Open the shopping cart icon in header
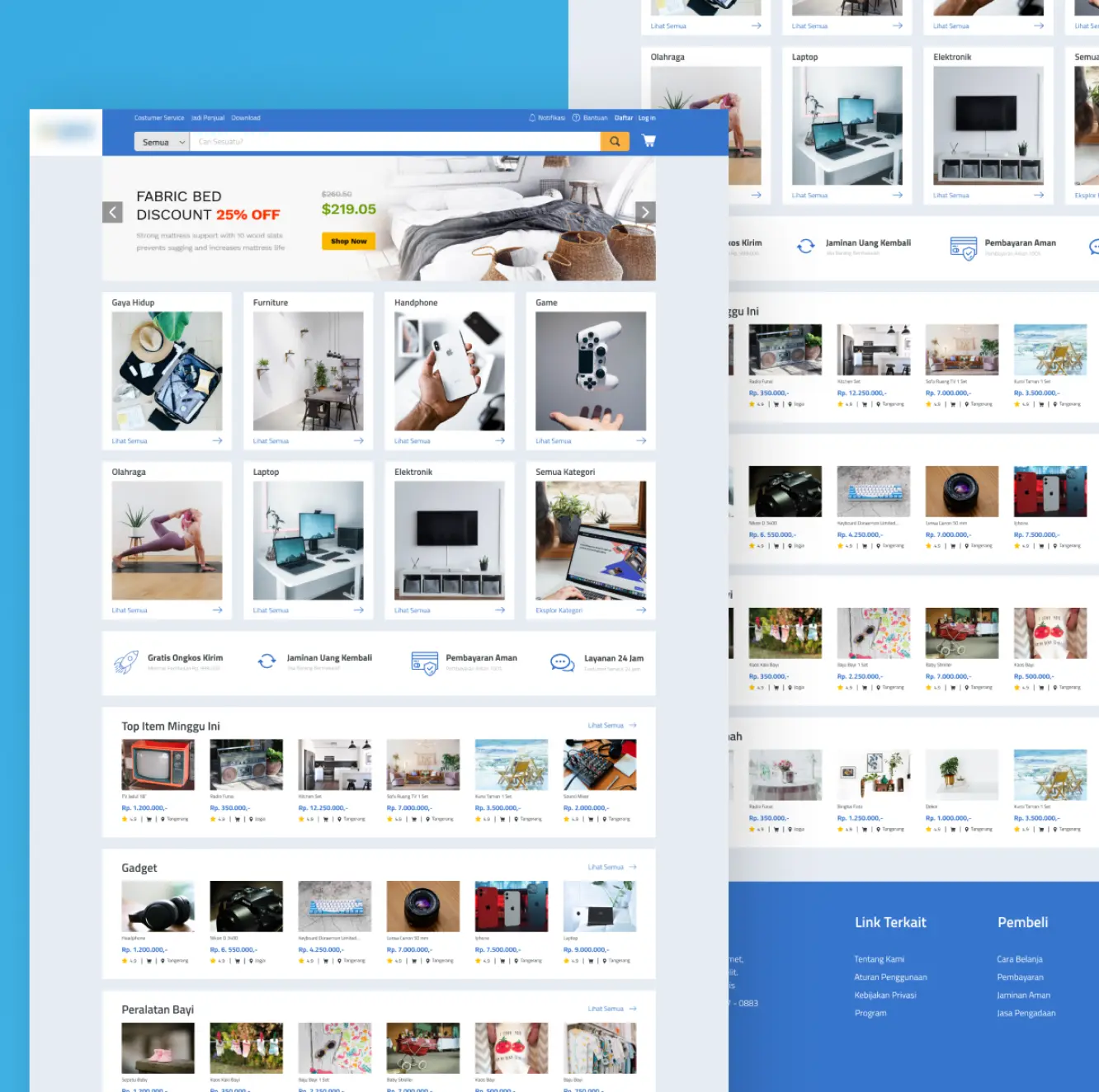The height and width of the screenshot is (1092, 1099). pyautogui.click(x=649, y=141)
